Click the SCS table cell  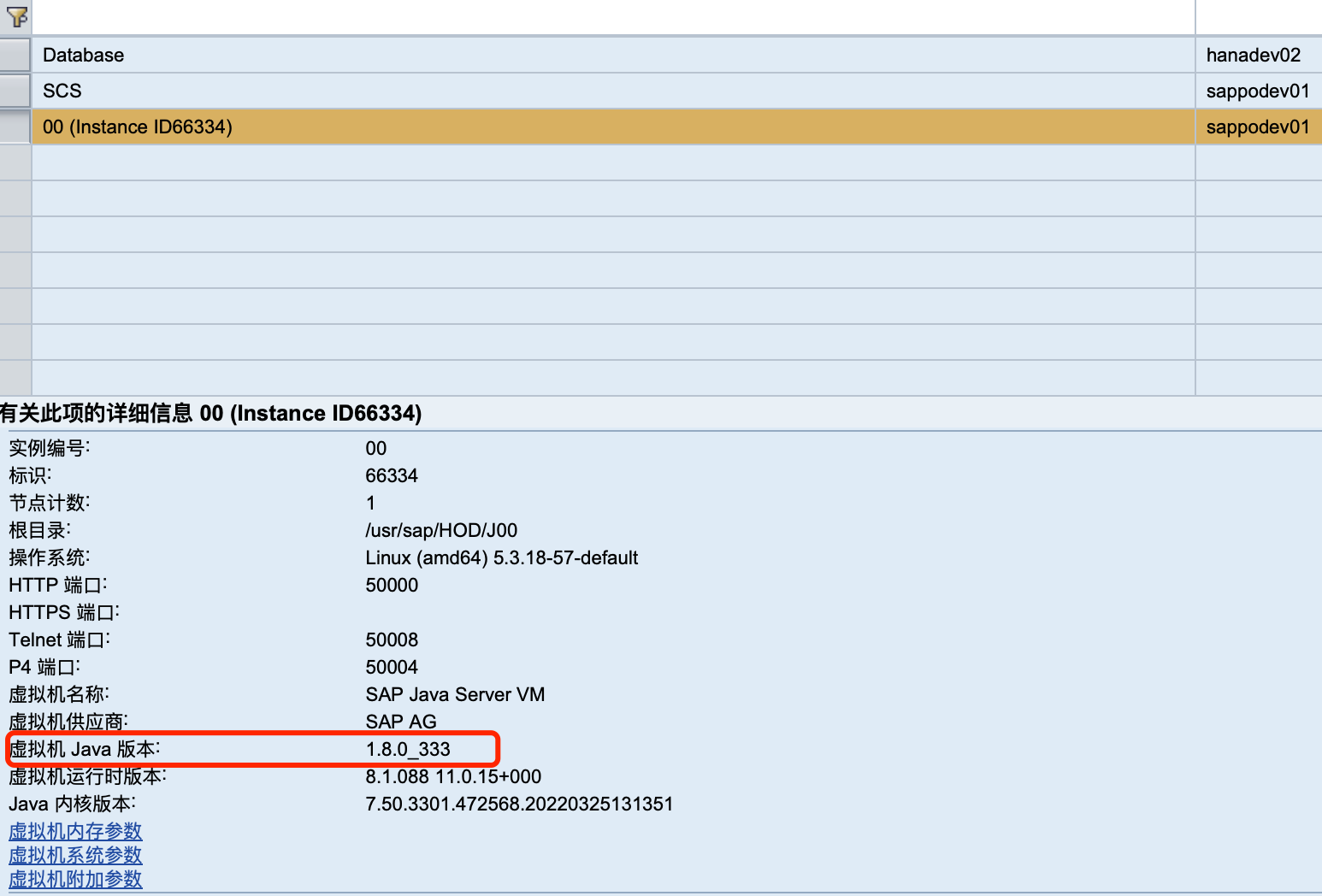pyautogui.click(x=613, y=91)
